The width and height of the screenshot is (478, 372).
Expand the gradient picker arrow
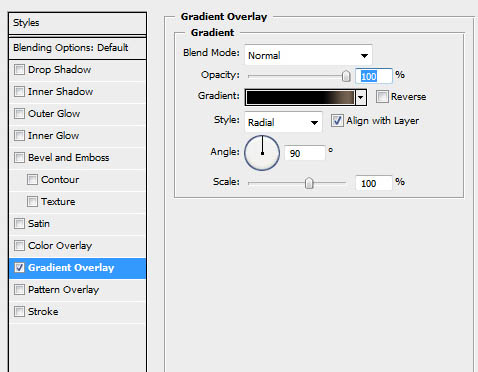pyautogui.click(x=361, y=97)
